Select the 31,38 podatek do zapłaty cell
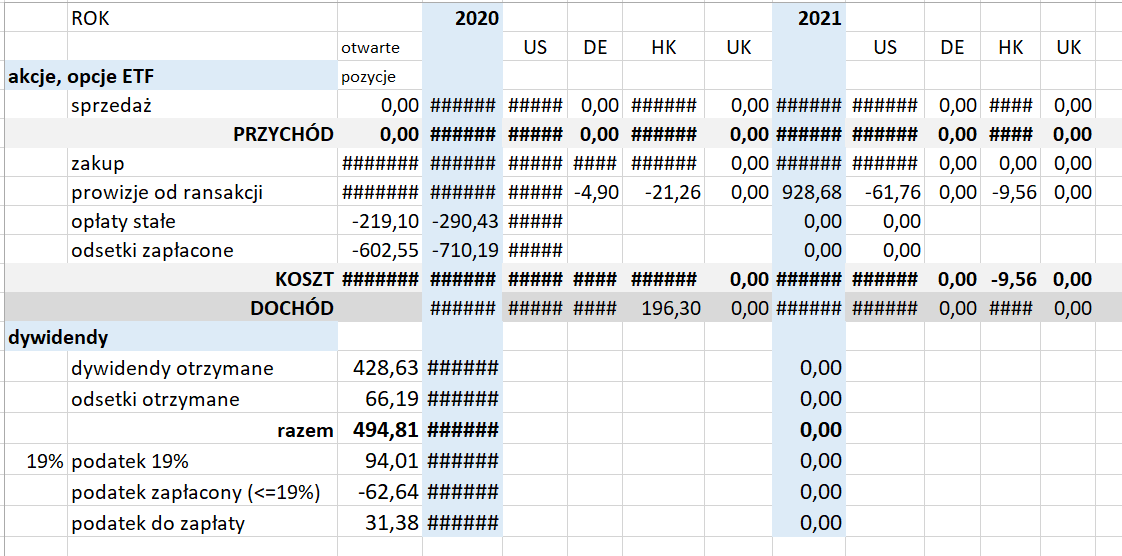1122x556 pixels. point(380,524)
